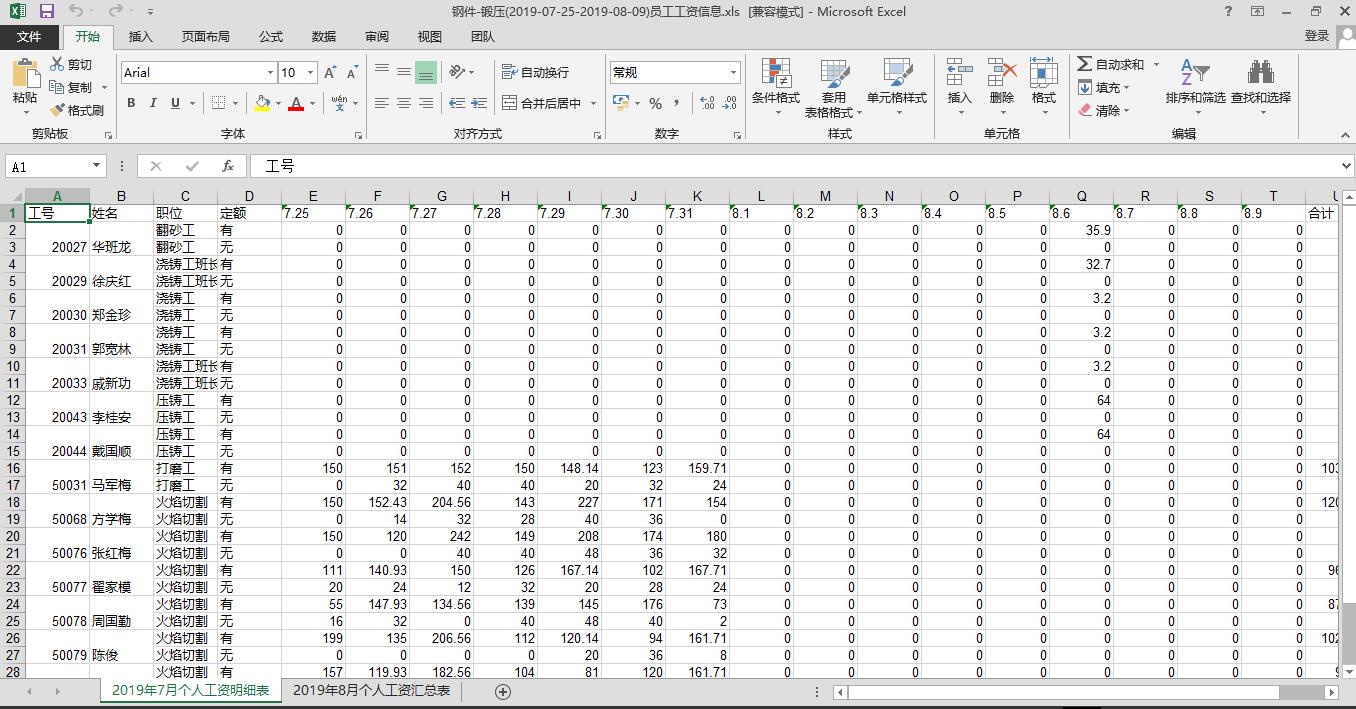Click the AutoSum (自动求和) sigma icon

1085,64
